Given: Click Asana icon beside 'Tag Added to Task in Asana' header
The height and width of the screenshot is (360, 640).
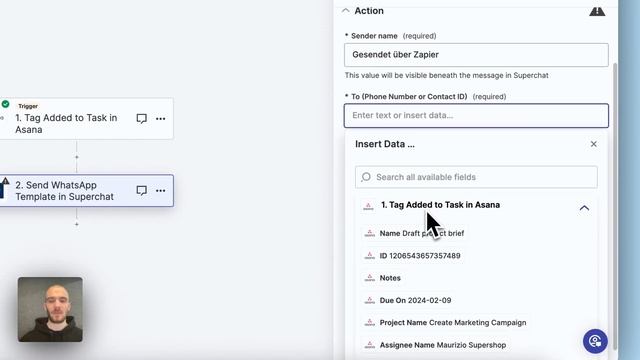Looking at the screenshot, I should [x=368, y=206].
